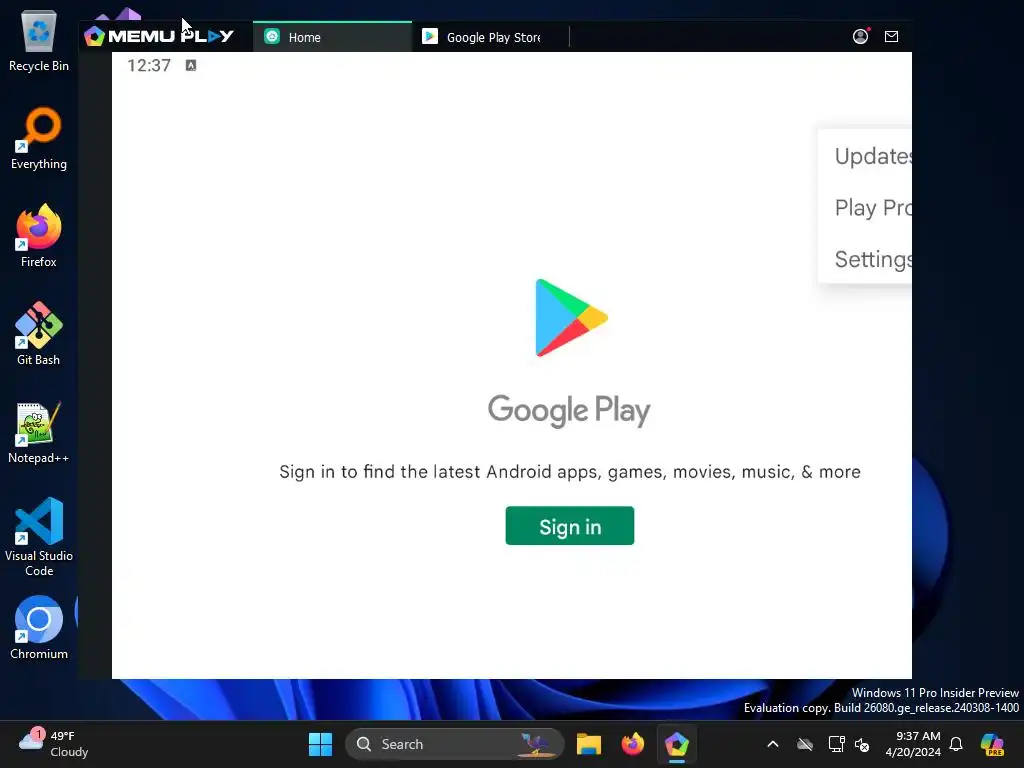Click the Home tab's green icon

point(272,37)
